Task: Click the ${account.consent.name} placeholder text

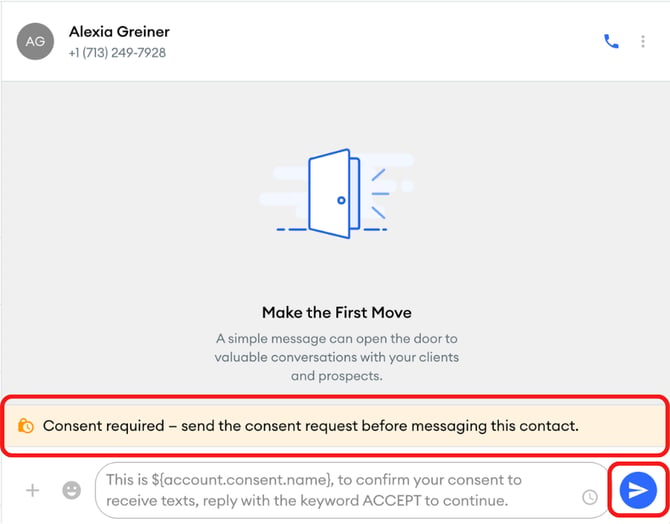Action: click(241, 480)
